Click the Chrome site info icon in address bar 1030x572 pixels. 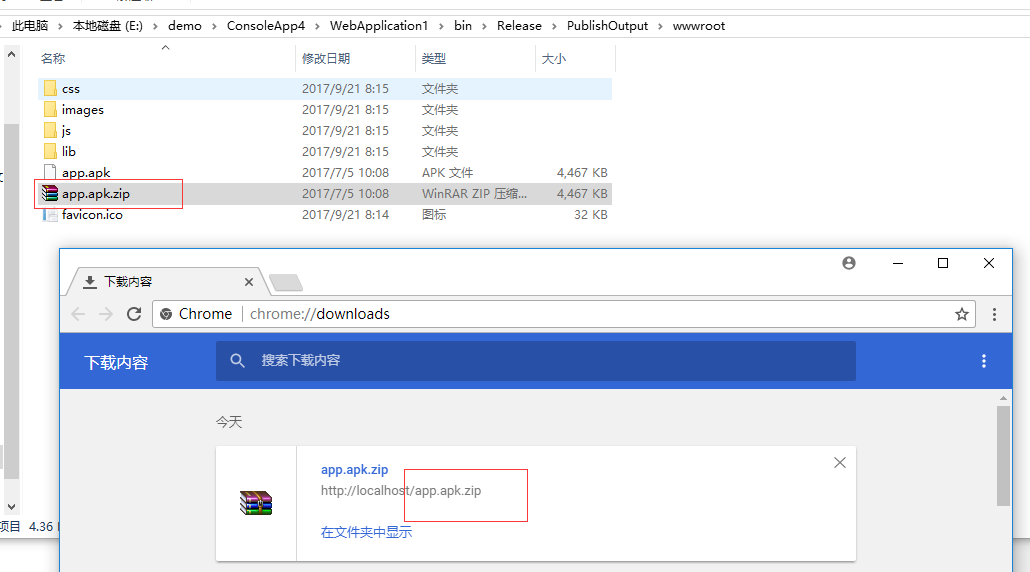166,314
